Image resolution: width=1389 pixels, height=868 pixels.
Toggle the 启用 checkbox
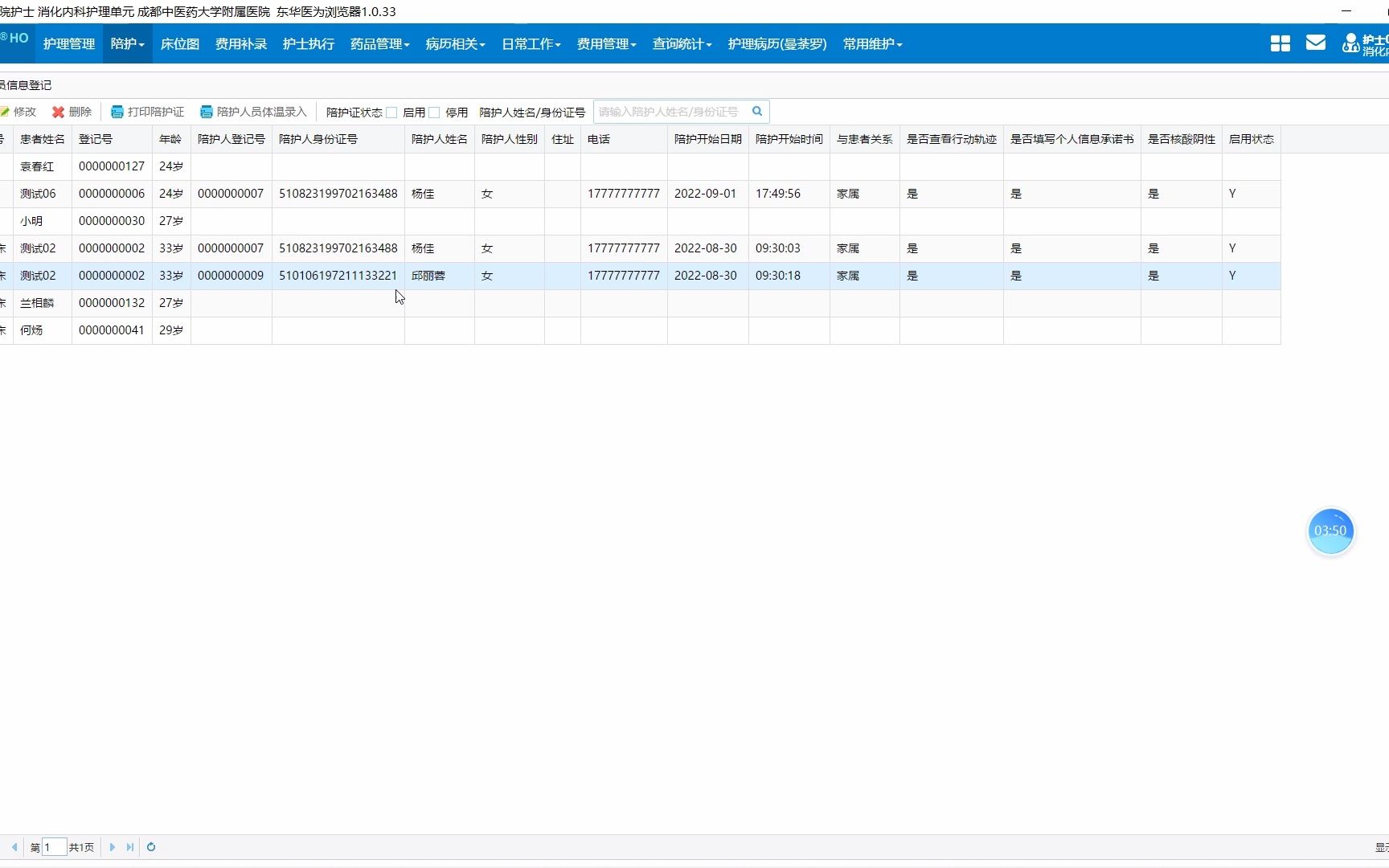[x=391, y=113]
